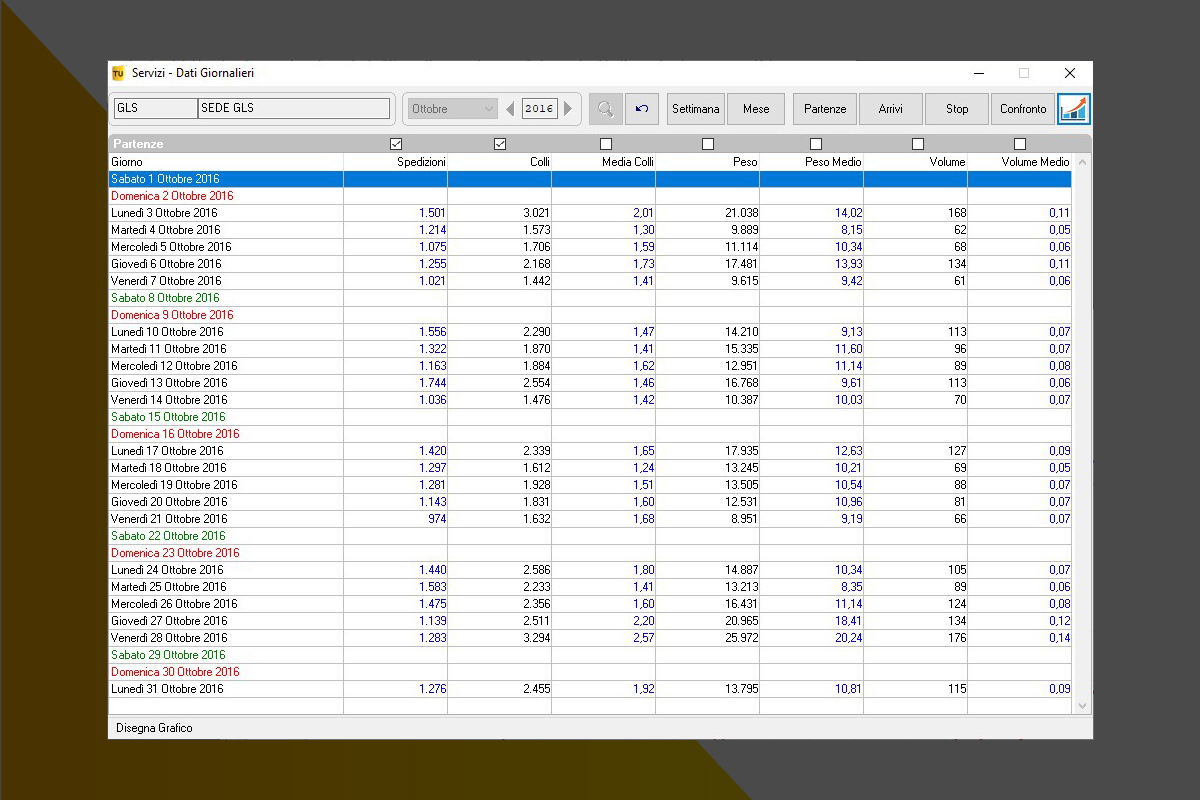Image resolution: width=1200 pixels, height=800 pixels.
Task: Click the chart graph icon button
Action: point(1073,109)
